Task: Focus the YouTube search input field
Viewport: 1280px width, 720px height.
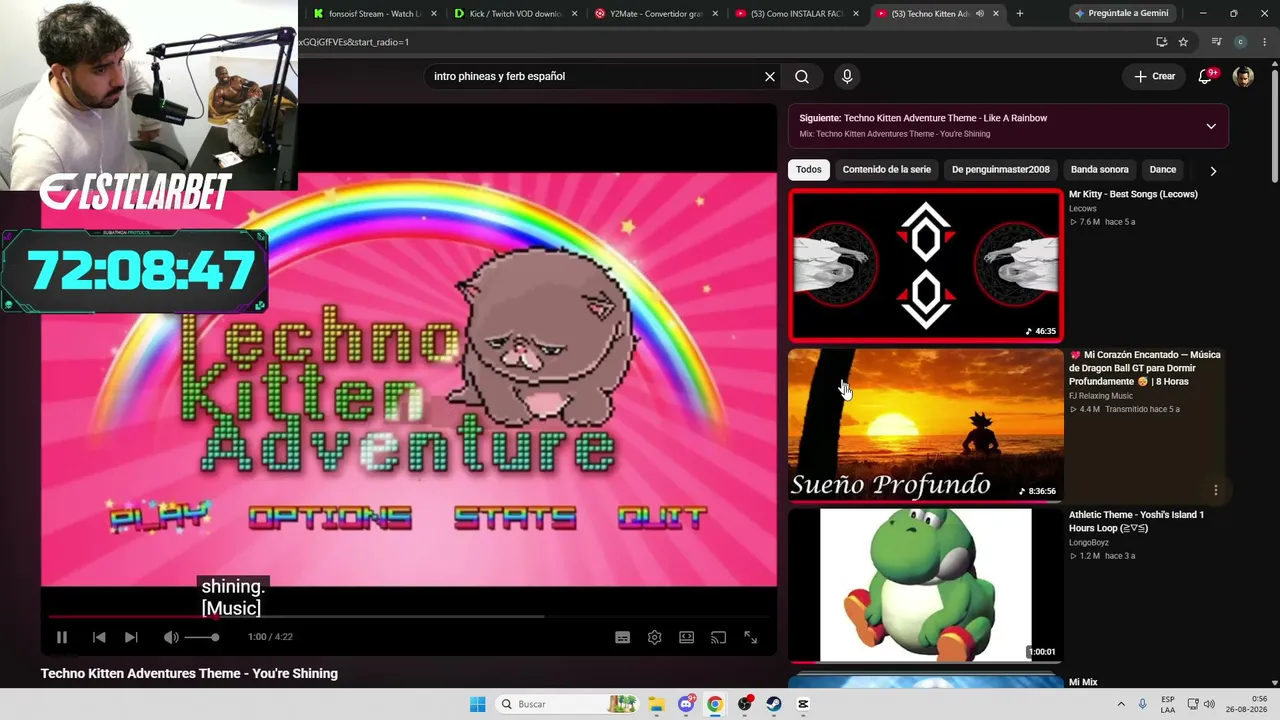Action: tap(595, 76)
